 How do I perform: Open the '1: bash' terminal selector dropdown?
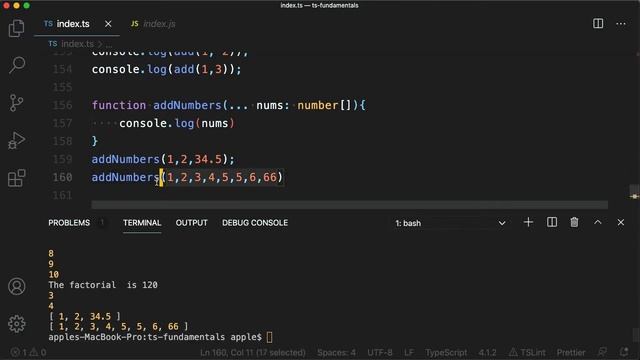[451, 223]
